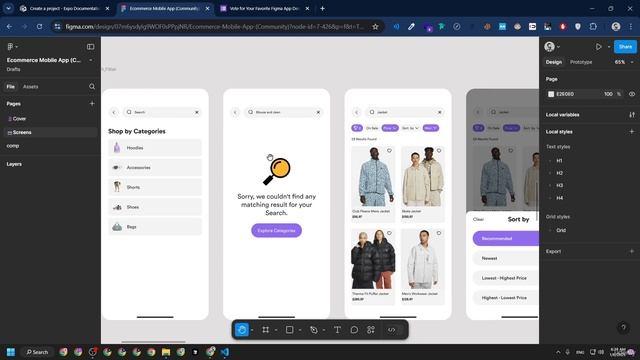
Task: Bookmark this page with star icon
Action: pos(375,27)
